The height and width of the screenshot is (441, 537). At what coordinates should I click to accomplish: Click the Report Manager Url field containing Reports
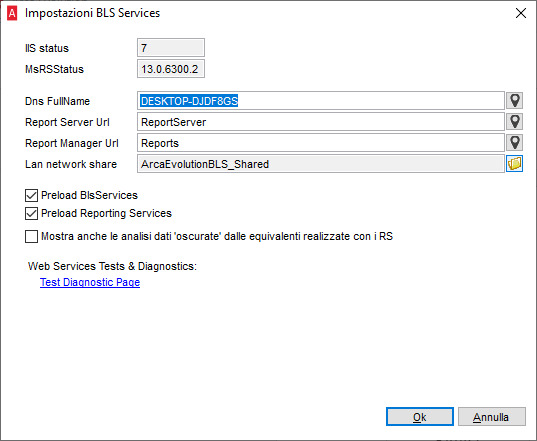point(321,142)
